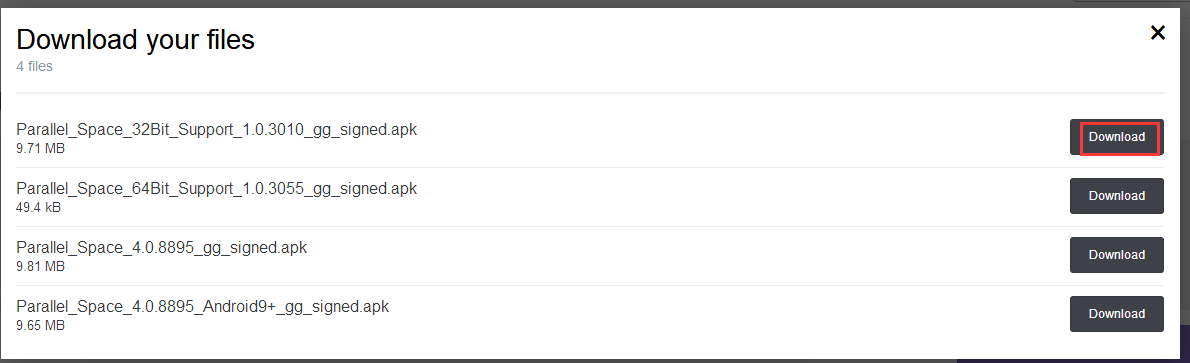Viewport: 1190px width, 363px height.
Task: Click the 9.71 MB size label
Action: click(40, 149)
